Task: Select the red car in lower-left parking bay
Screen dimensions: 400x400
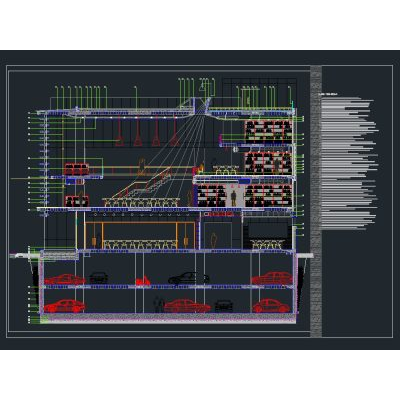Action: (x=65, y=306)
